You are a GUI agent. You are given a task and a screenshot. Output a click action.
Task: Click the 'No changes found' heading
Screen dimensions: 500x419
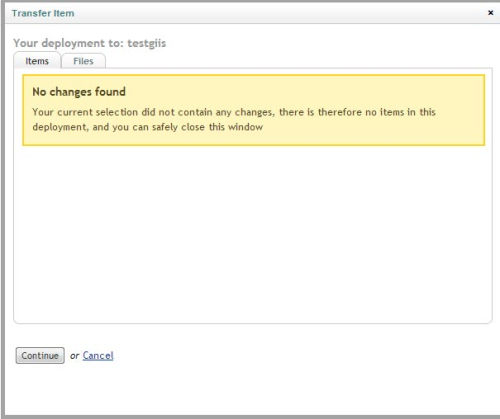point(79,92)
